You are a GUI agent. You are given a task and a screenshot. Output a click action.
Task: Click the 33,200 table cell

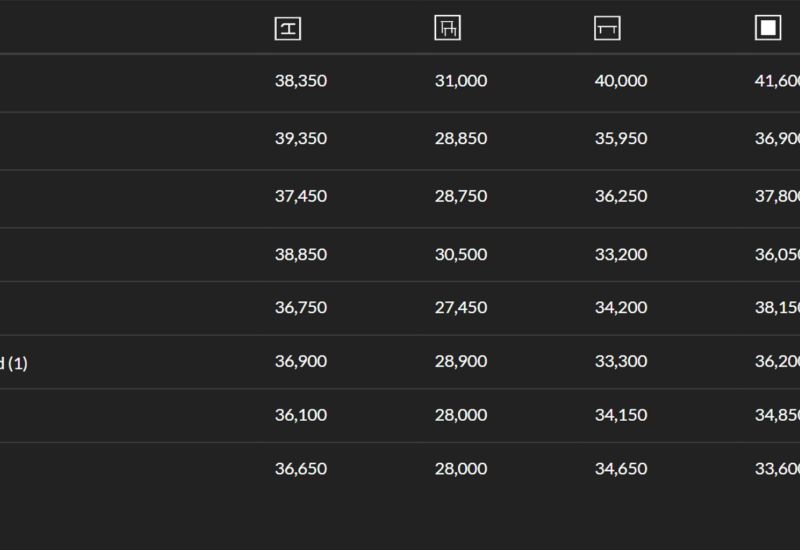621,255
